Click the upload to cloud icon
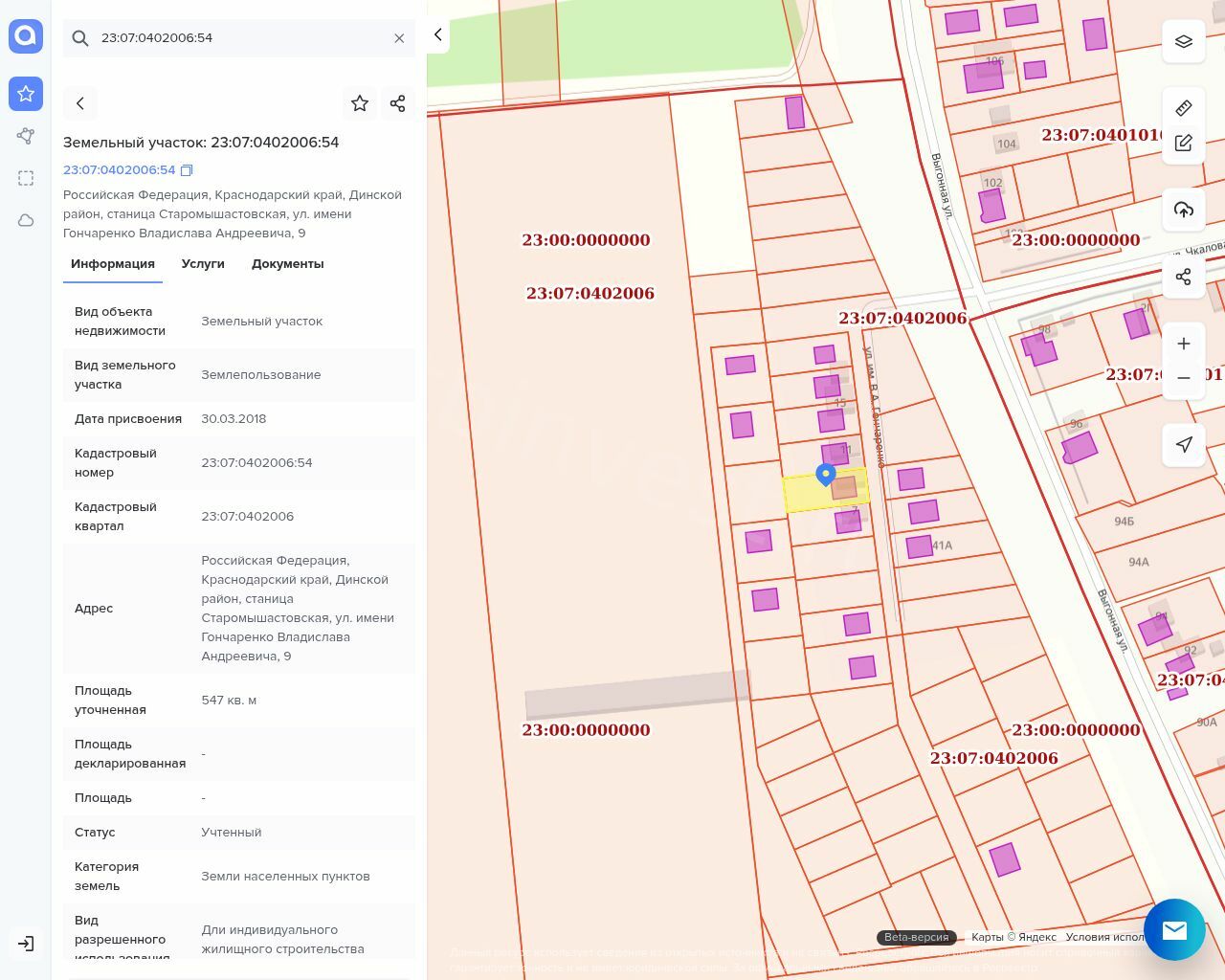Image resolution: width=1225 pixels, height=980 pixels. 1184,210
